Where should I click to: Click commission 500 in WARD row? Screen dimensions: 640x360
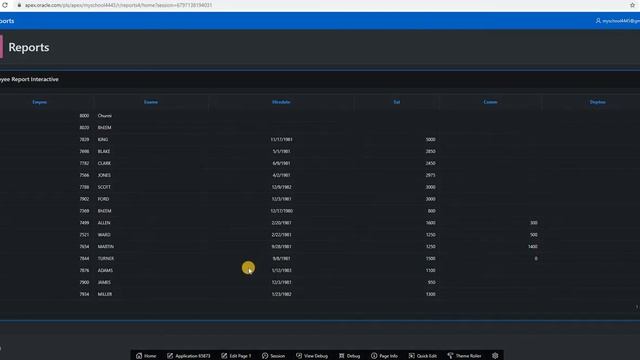click(533, 235)
